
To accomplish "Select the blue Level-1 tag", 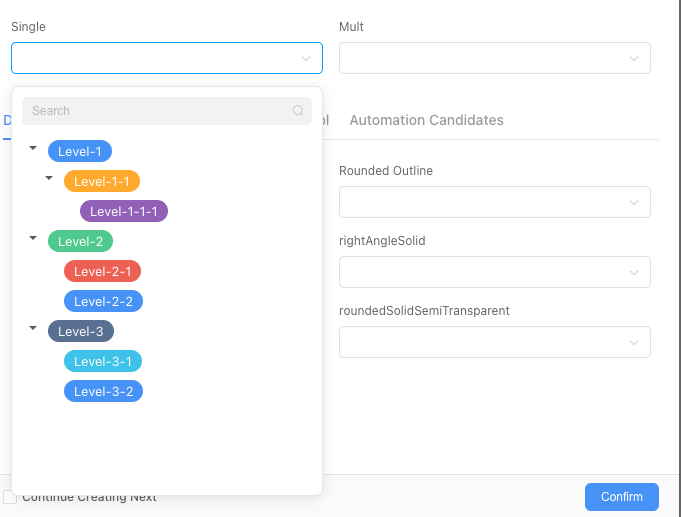I will click(x=80, y=151).
